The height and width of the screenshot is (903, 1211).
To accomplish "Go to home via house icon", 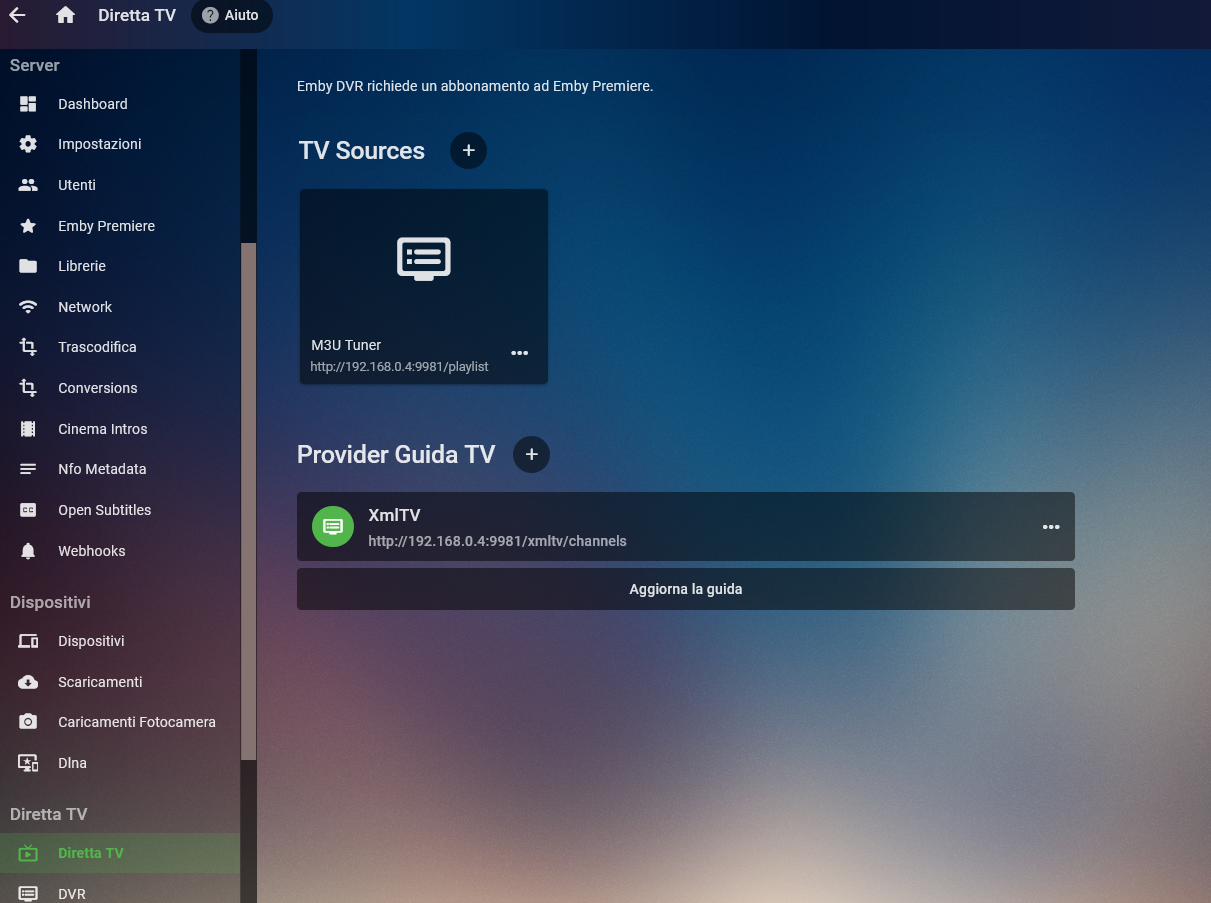I will [66, 15].
